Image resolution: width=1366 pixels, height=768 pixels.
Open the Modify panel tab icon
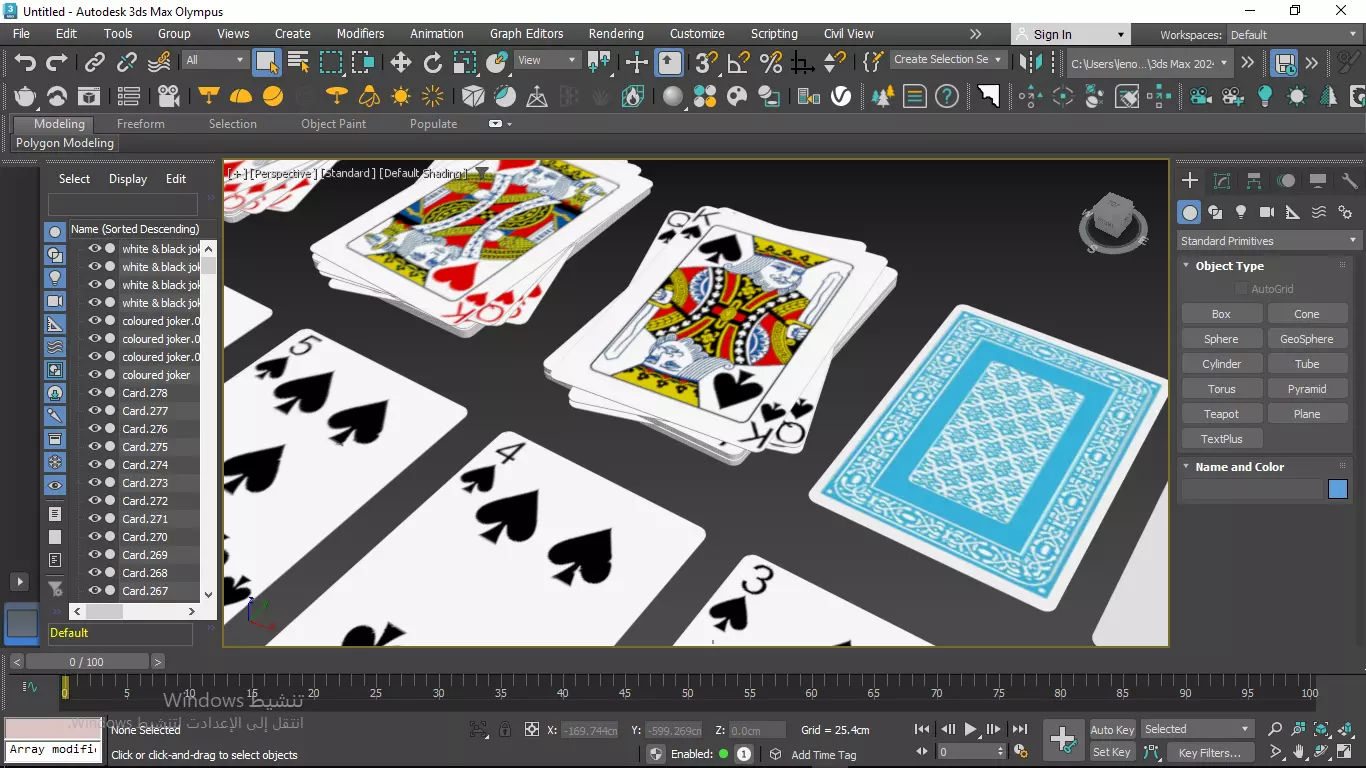tap(1222, 181)
